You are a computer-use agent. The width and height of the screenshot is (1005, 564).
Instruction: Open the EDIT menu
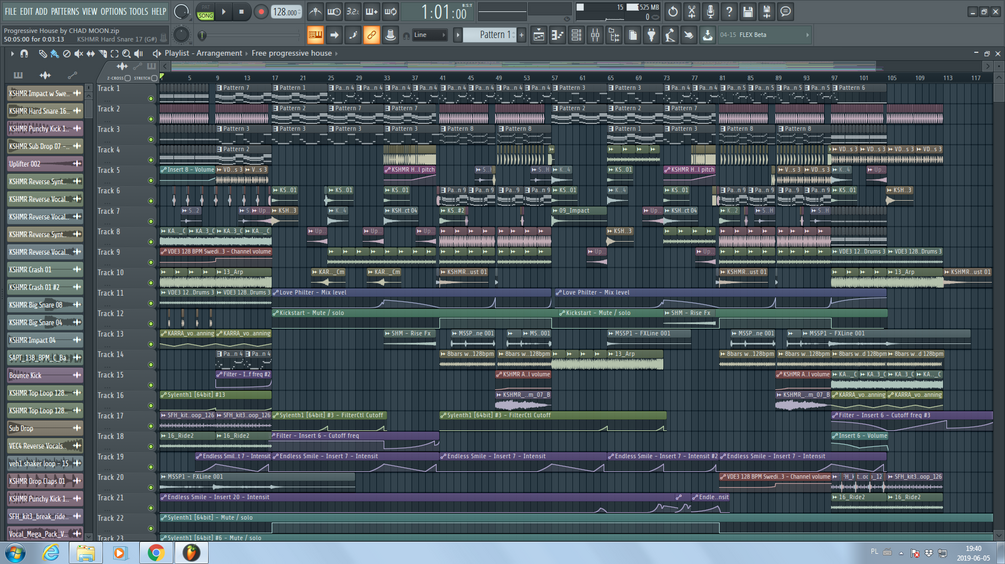pos(26,12)
